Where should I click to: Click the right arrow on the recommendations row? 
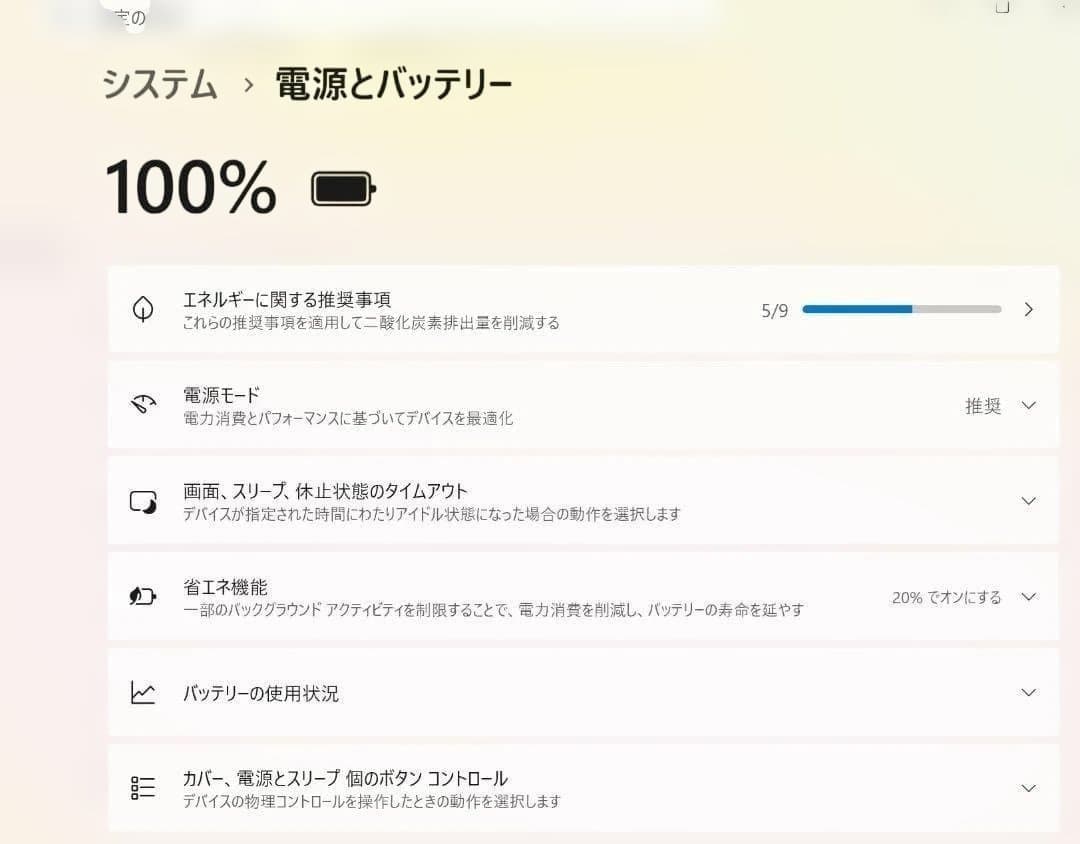click(x=1028, y=309)
